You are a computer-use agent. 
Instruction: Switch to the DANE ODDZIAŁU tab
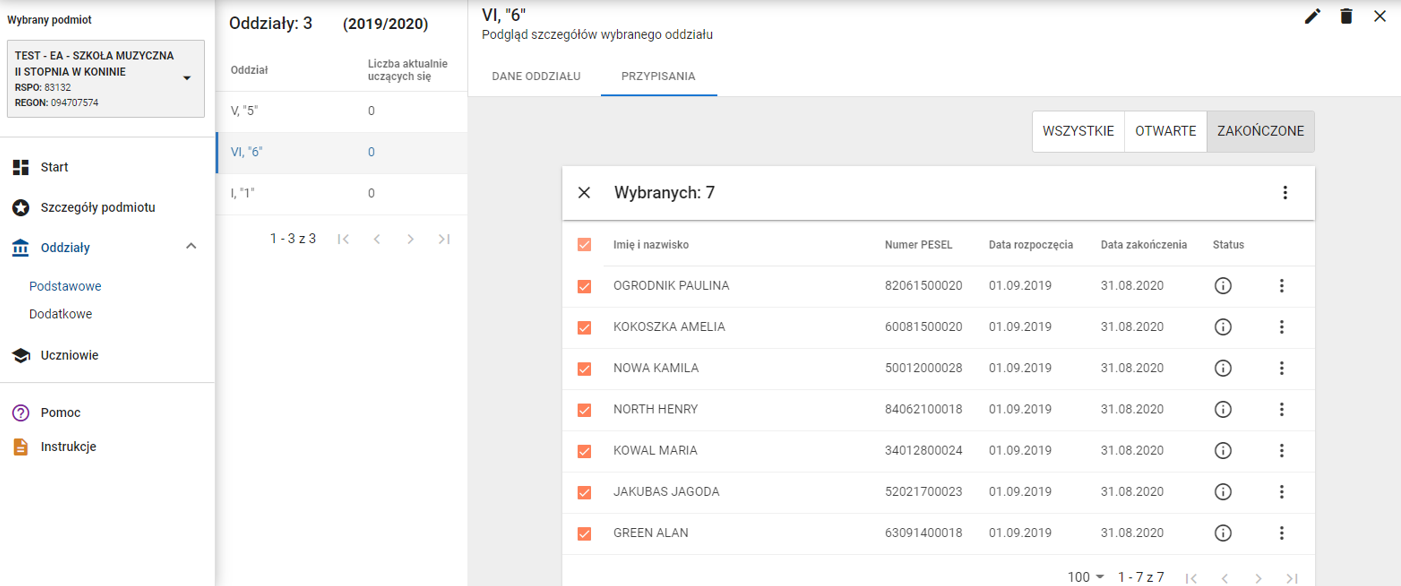click(536, 76)
